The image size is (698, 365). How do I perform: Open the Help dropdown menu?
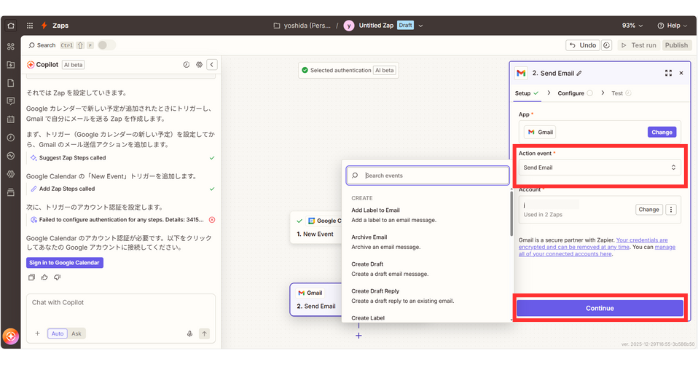pos(672,26)
